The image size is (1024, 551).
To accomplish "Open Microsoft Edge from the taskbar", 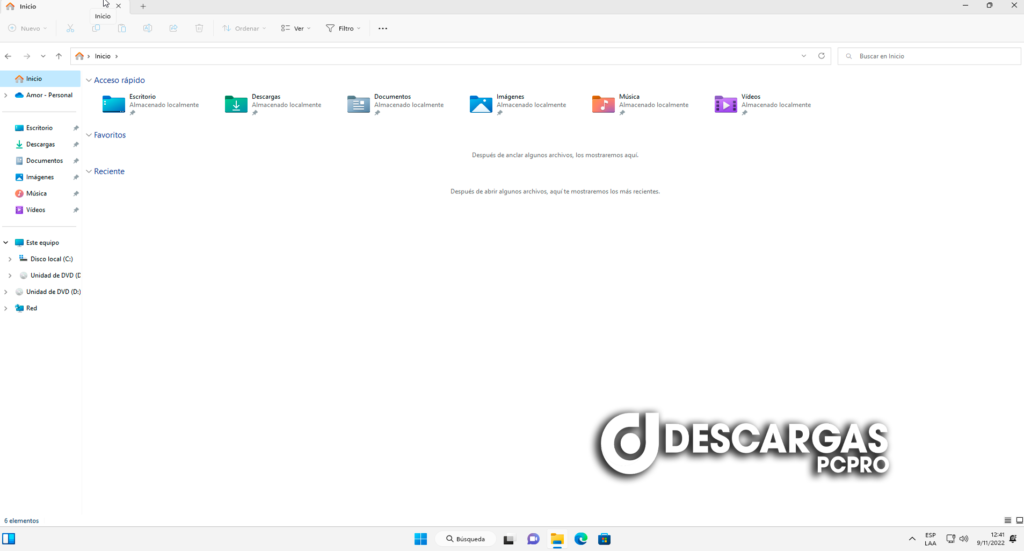I will pos(581,539).
